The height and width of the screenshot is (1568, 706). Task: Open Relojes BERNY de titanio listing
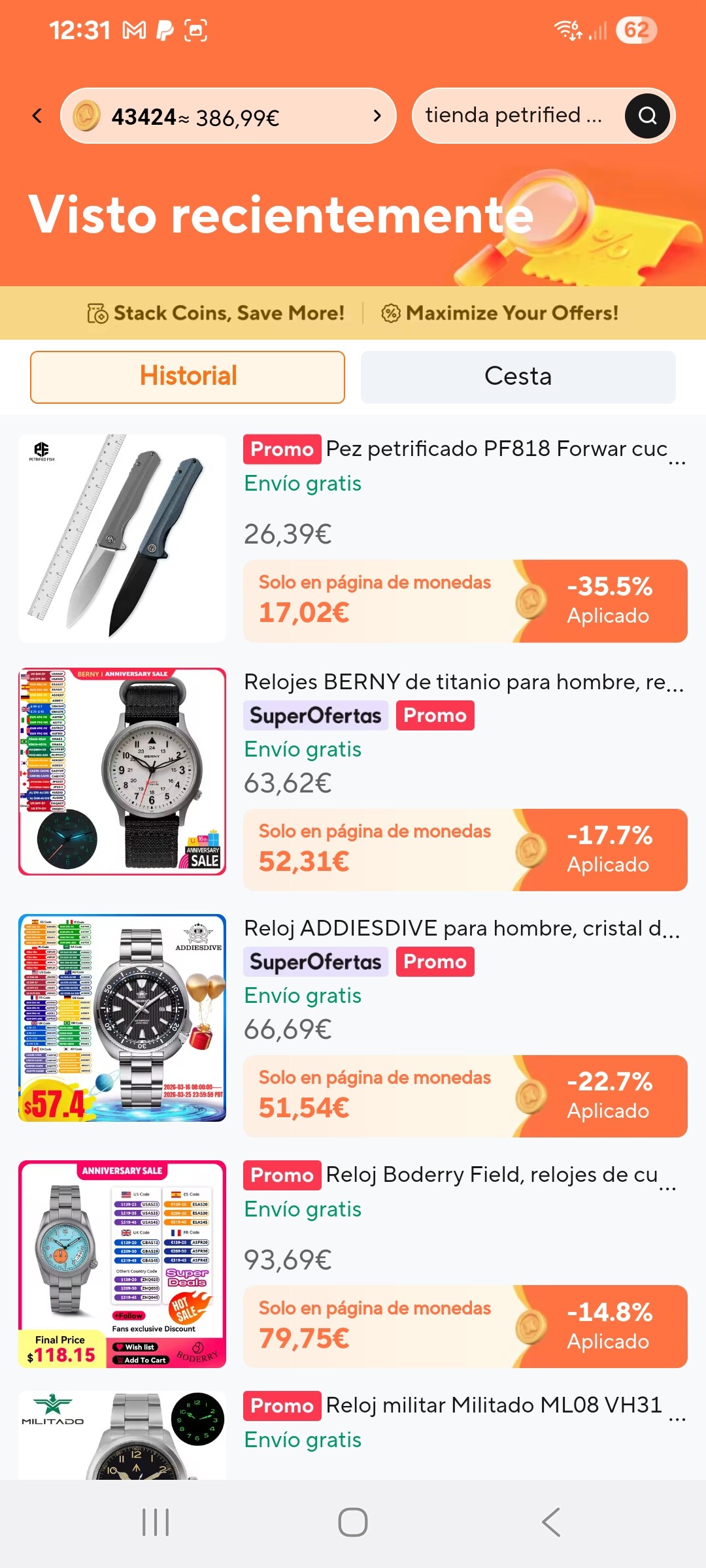[x=463, y=682]
